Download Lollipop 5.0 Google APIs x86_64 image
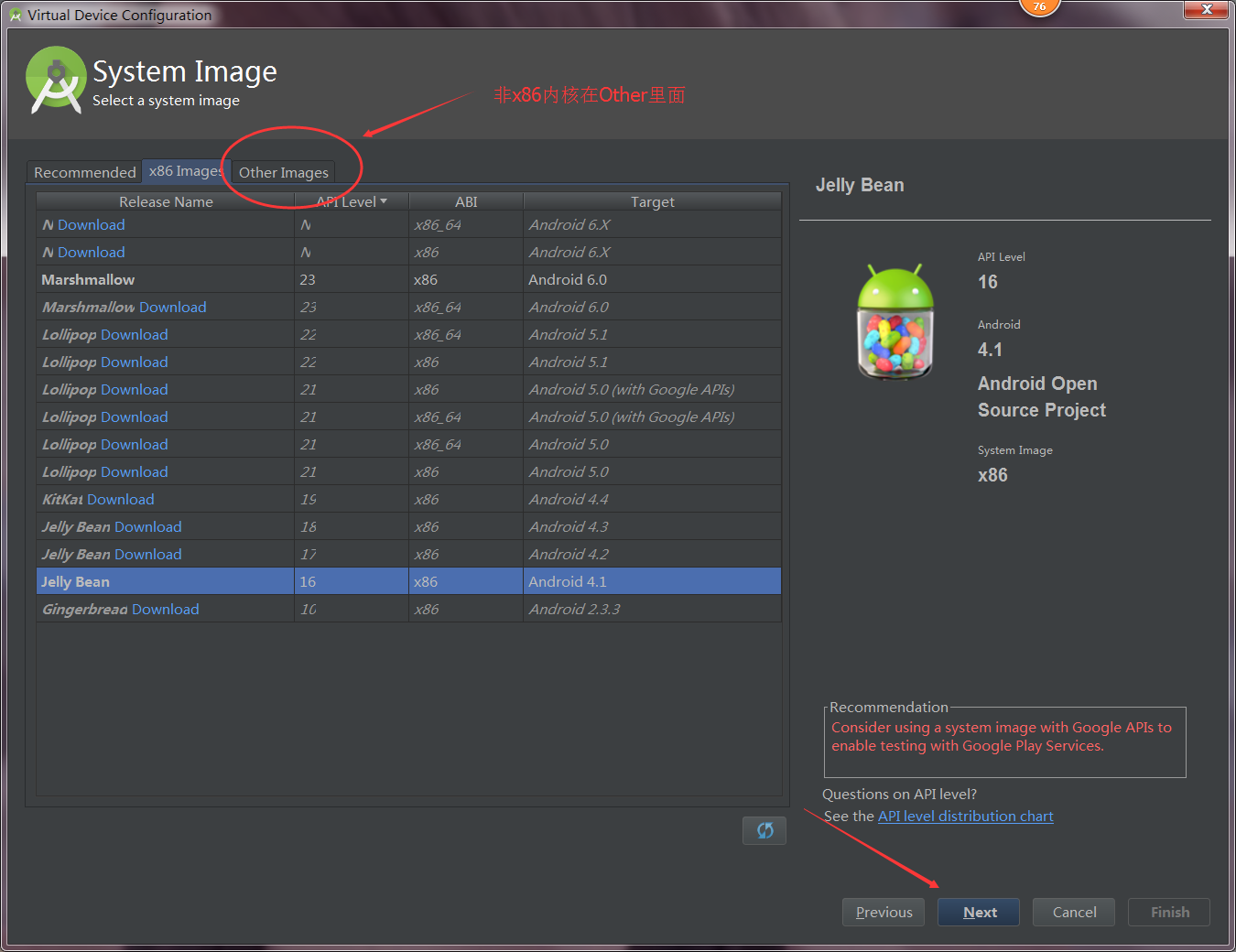The height and width of the screenshot is (952, 1236). (x=135, y=416)
